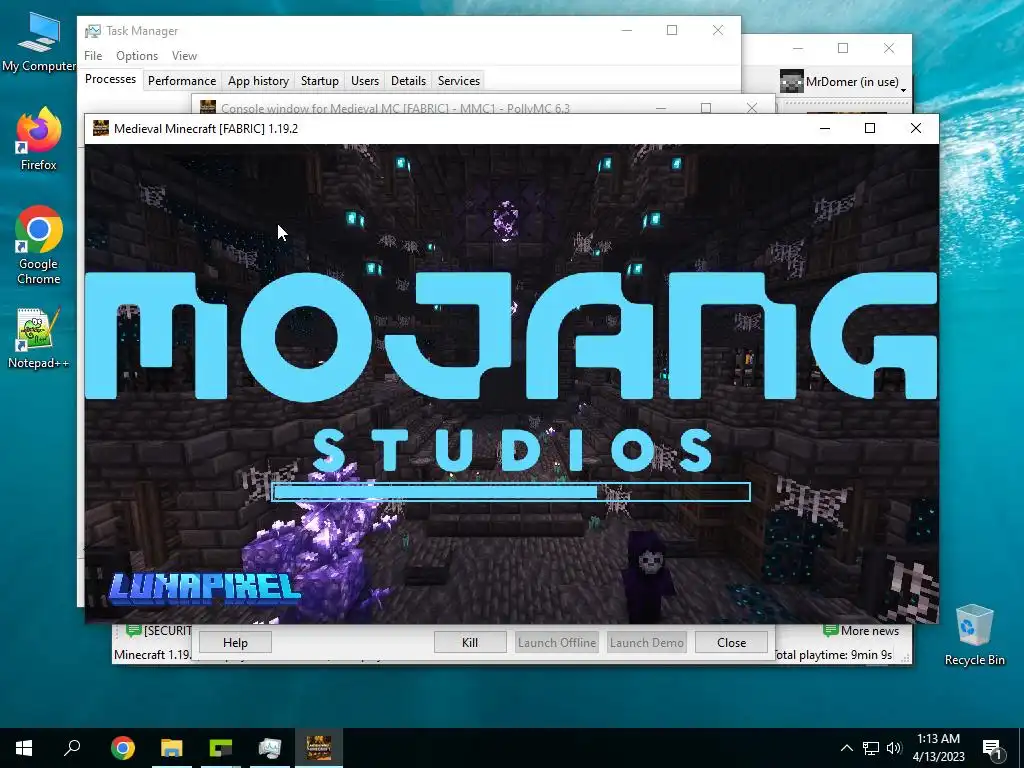Switch to the Users tab
This screenshot has height=768, width=1024.
(x=364, y=81)
